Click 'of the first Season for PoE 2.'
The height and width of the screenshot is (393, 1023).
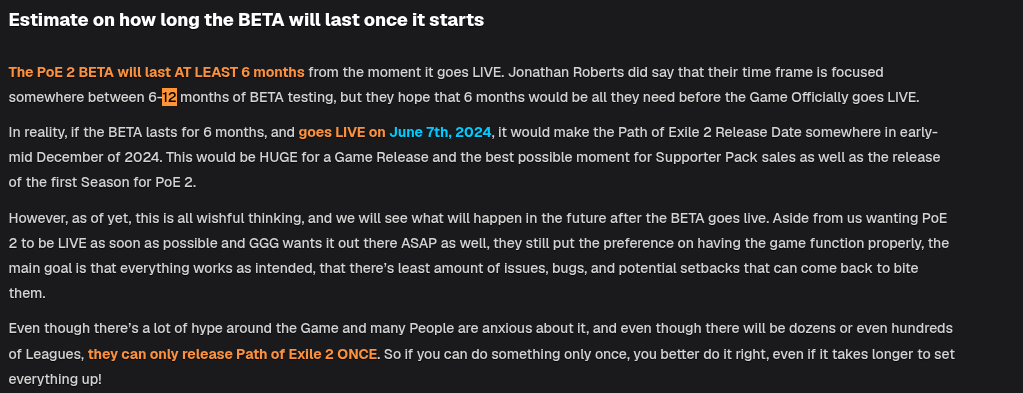click(x=102, y=182)
